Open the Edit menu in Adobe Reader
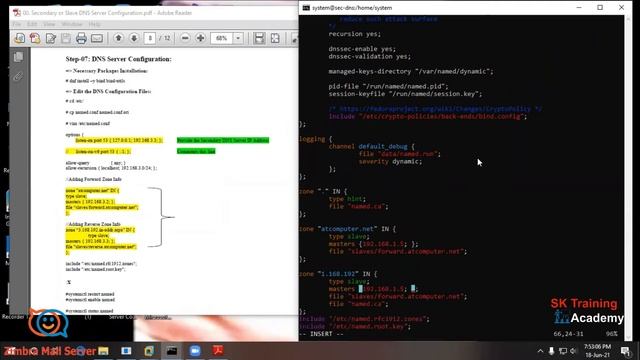 (32, 24)
